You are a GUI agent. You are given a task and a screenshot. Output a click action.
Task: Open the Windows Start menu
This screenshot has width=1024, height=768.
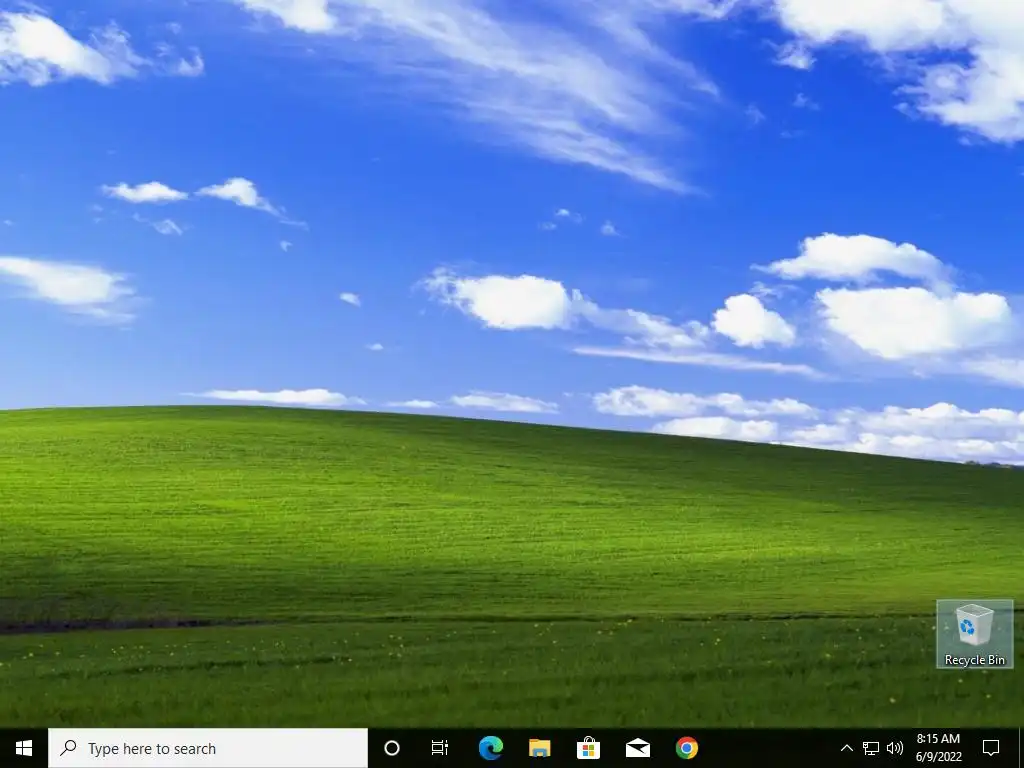24,748
